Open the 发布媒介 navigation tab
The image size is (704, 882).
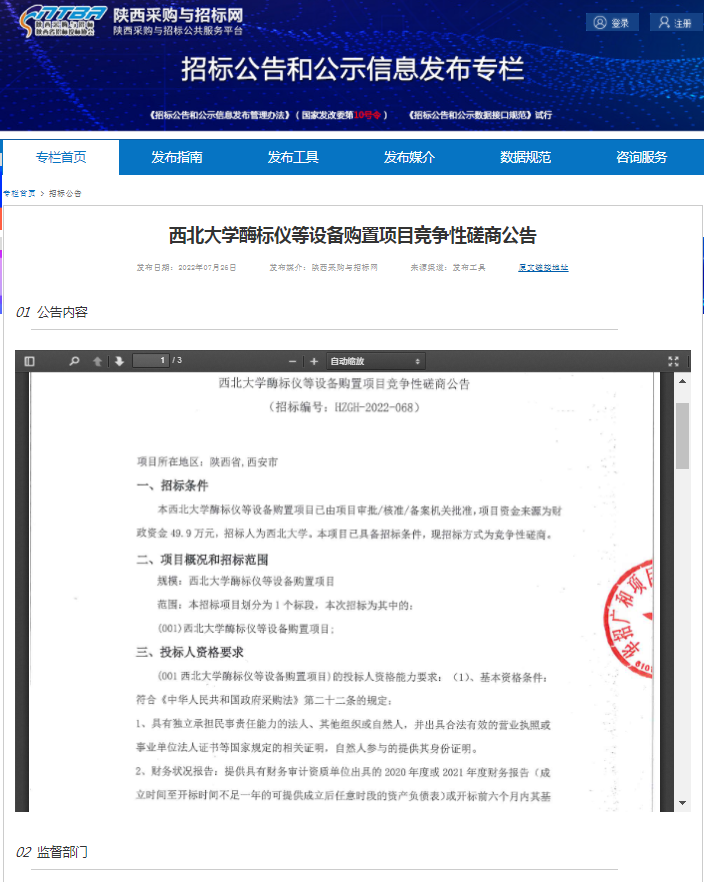(x=409, y=157)
